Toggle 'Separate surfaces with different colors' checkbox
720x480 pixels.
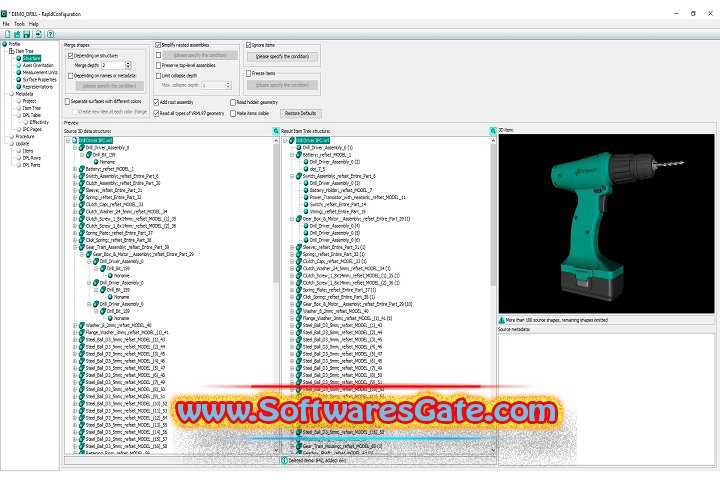click(x=68, y=102)
